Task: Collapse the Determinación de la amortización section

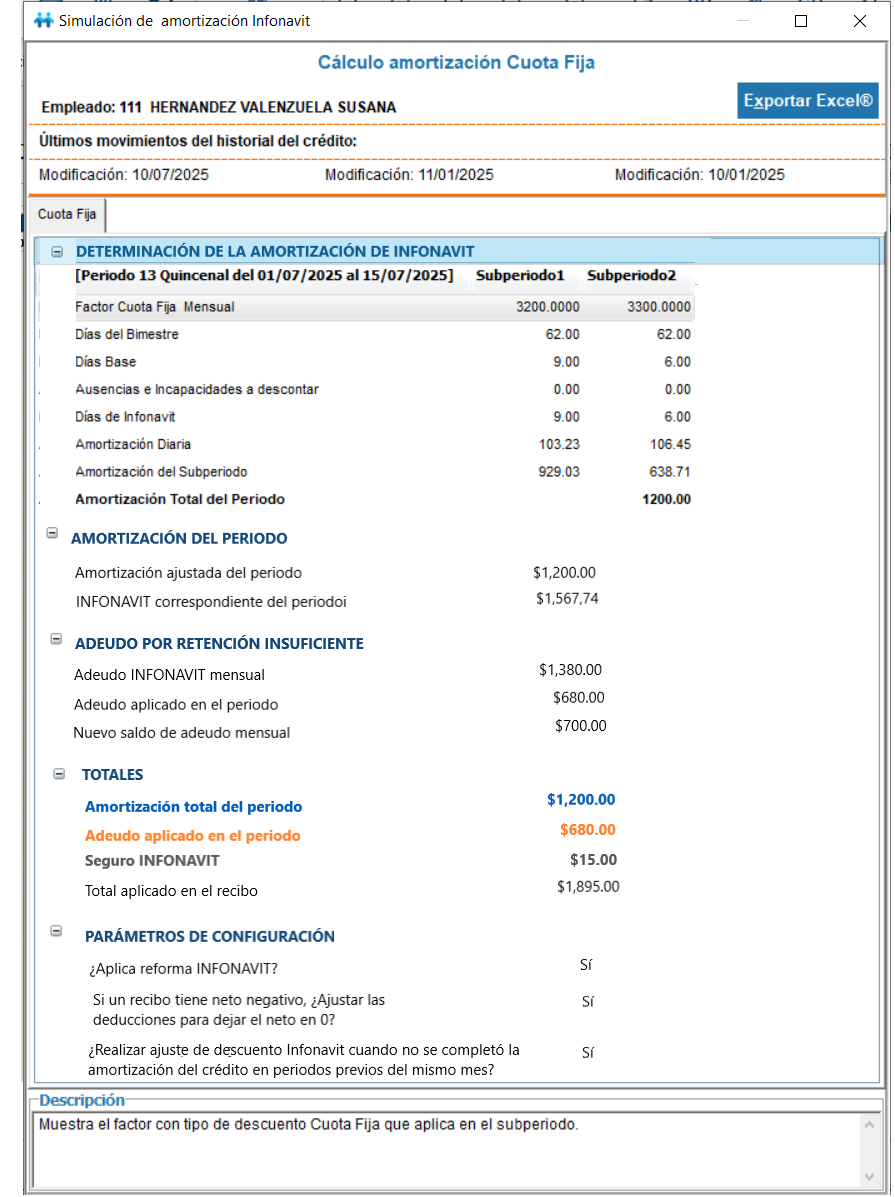Action: pos(57,252)
